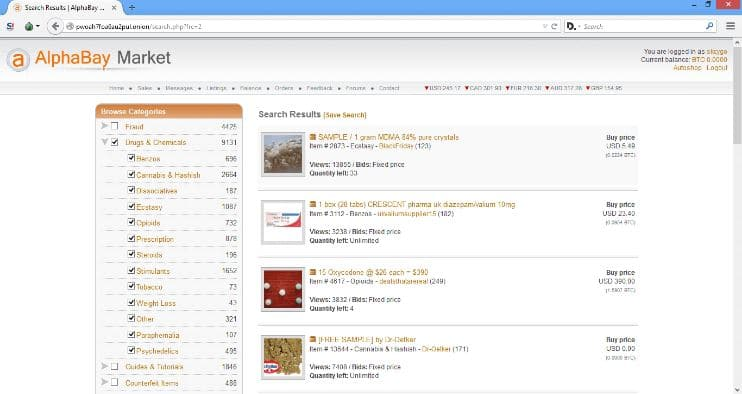Click the magnifier icon in browser search box

point(709,26)
